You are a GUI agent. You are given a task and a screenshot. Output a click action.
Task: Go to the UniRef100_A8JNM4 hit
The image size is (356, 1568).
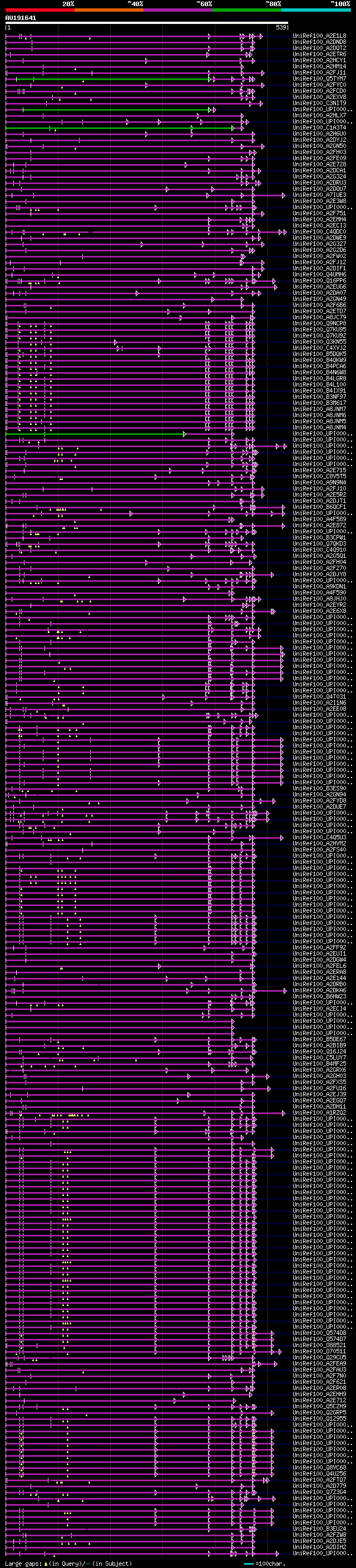click(319, 427)
